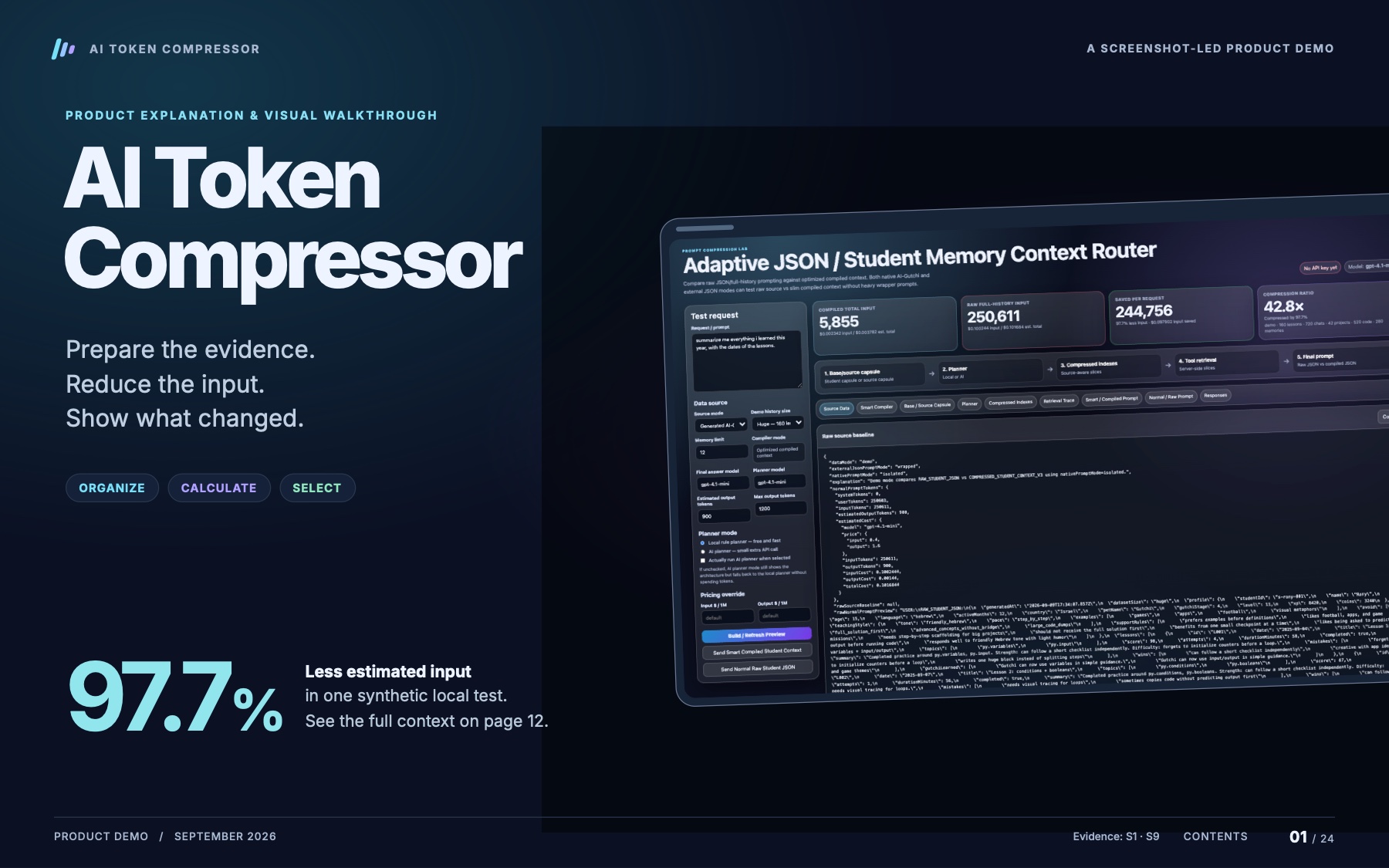Click the SELECT pill
This screenshot has width=1389, height=868.
(316, 488)
